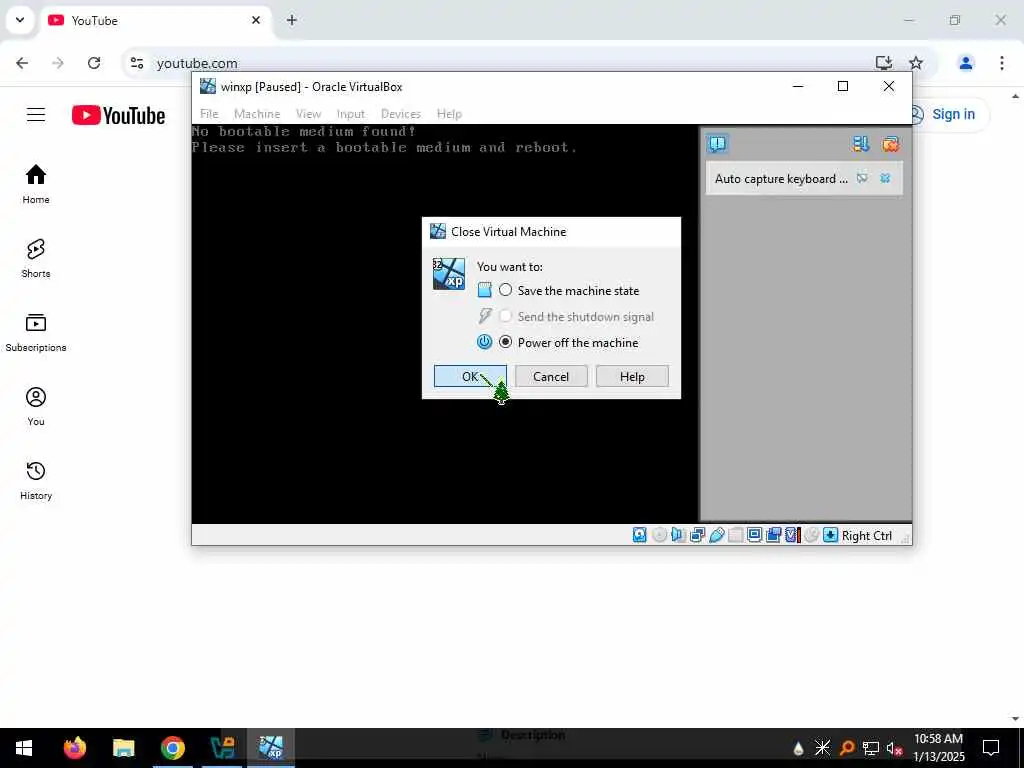Open VirtualBox File menu

[209, 114]
